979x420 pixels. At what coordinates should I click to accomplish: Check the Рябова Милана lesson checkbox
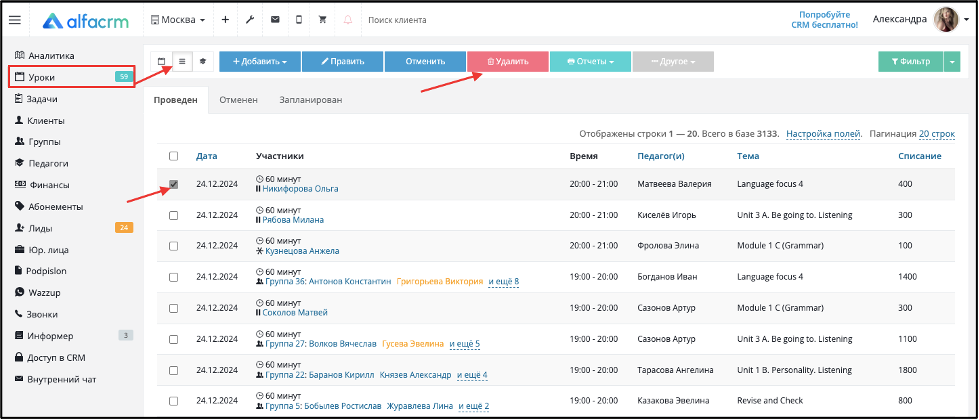[174, 215]
